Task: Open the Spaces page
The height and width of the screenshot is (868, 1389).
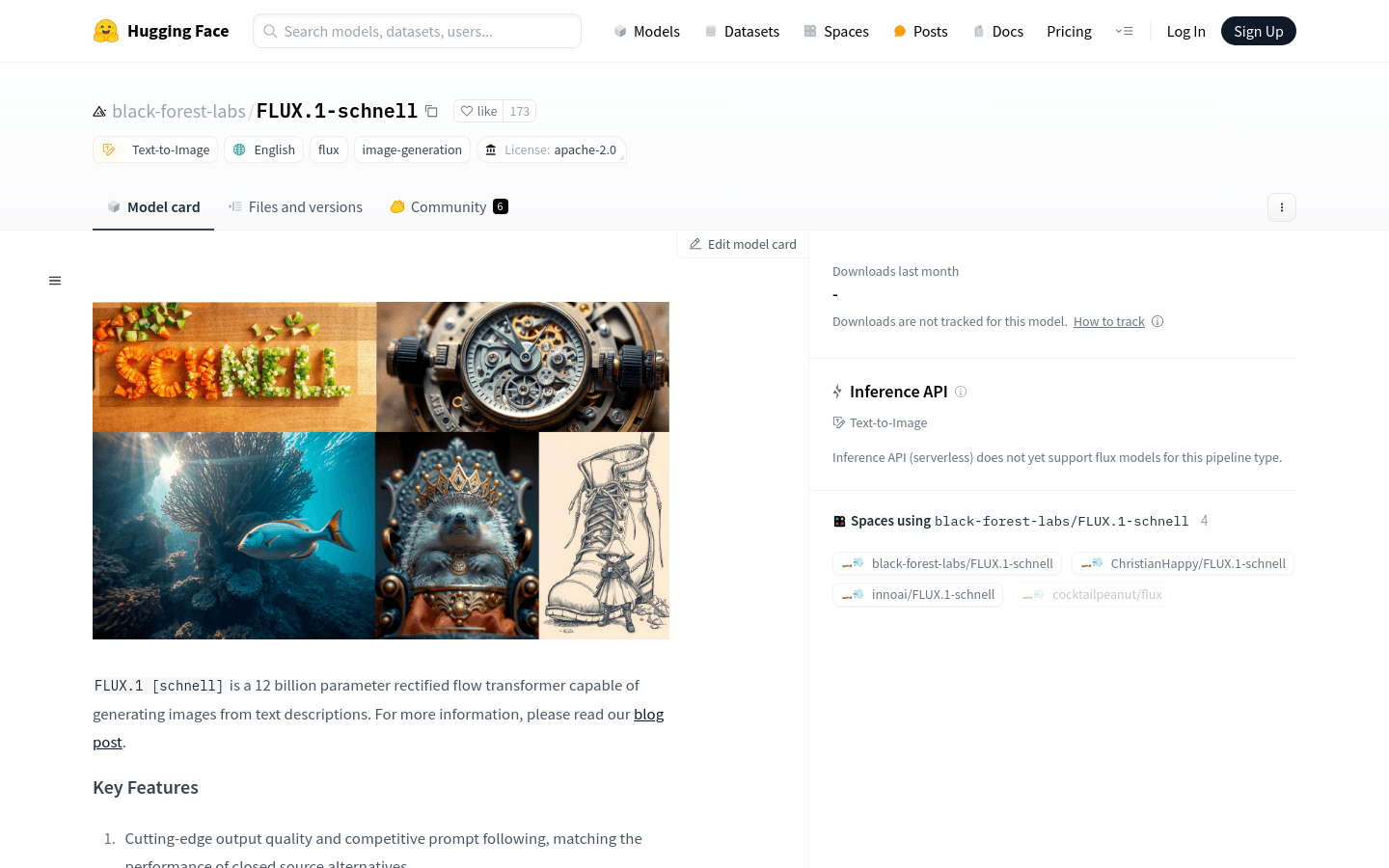Action: pyautogui.click(x=835, y=31)
